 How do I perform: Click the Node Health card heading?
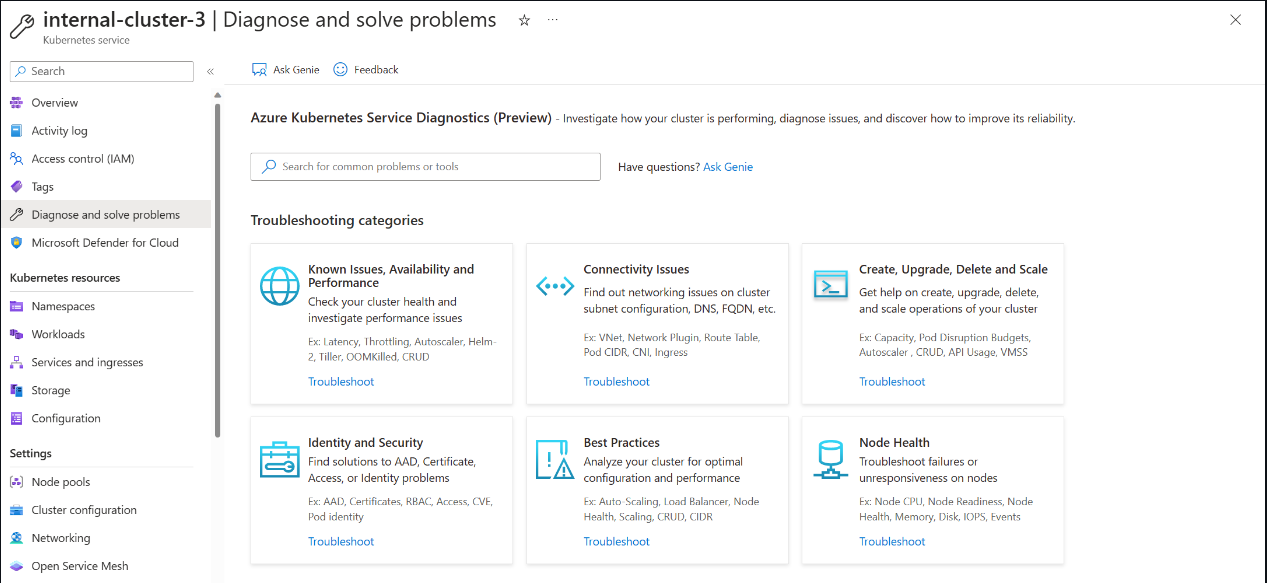click(x=894, y=443)
